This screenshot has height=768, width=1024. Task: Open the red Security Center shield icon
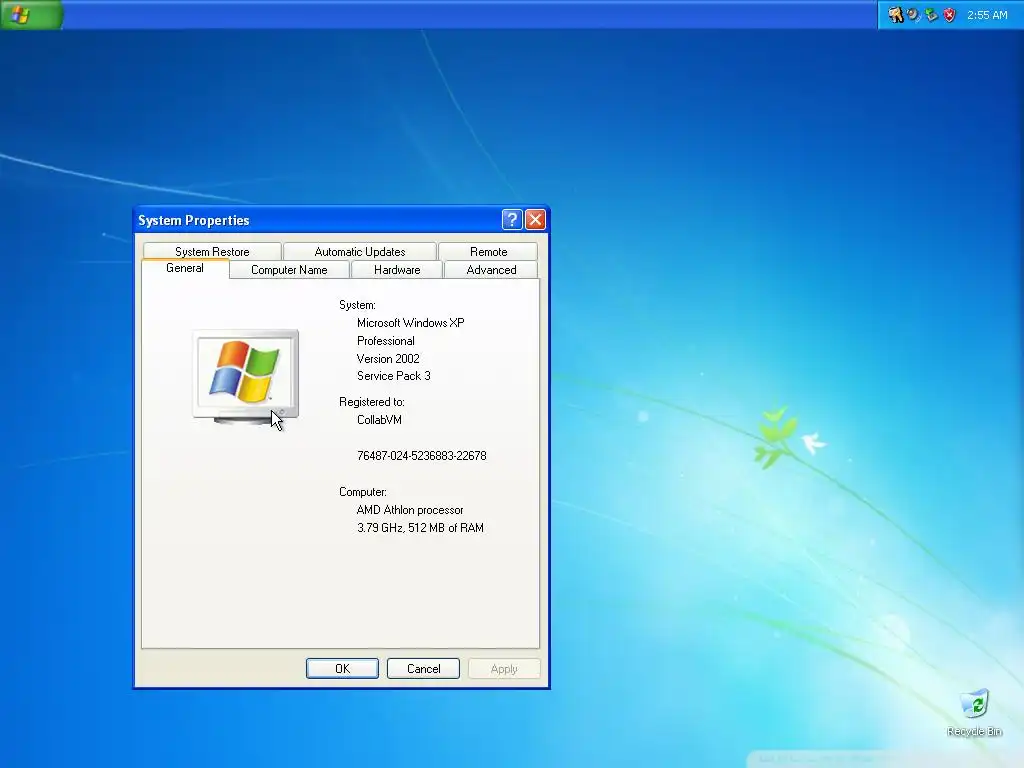point(950,14)
